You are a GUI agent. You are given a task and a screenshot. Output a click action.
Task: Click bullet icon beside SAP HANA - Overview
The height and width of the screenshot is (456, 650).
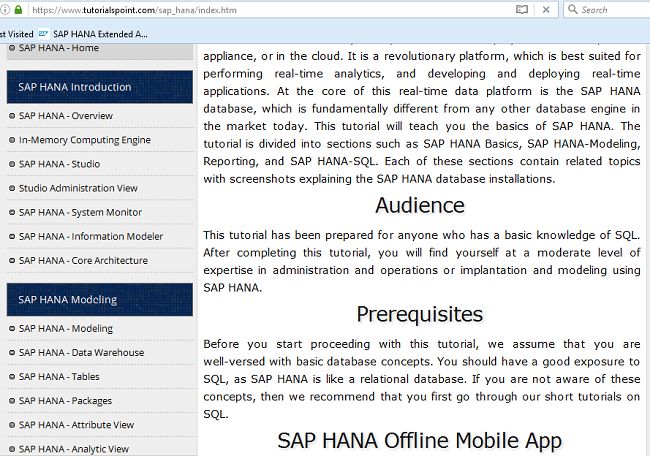11,116
